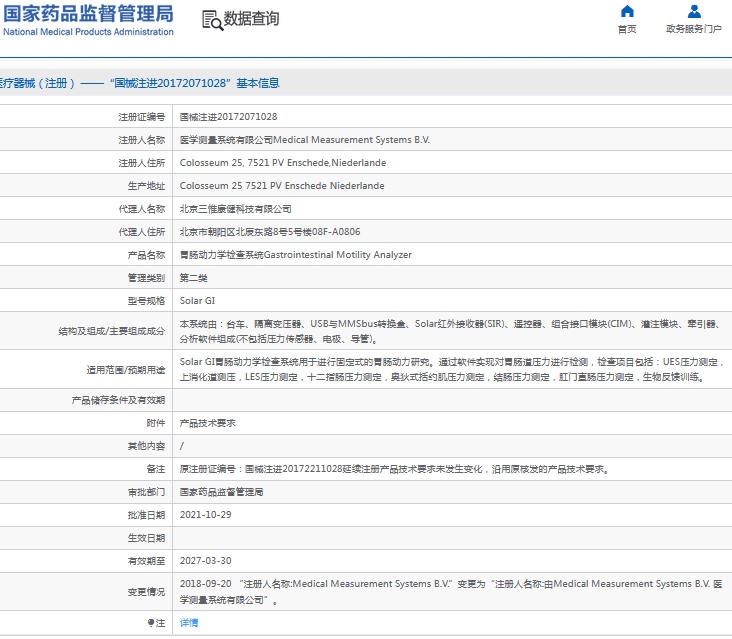Viewport: 732px width, 639px height.
Task: Select agent name 北京三惟康健科技有限公司
Action: pyautogui.click(x=236, y=209)
